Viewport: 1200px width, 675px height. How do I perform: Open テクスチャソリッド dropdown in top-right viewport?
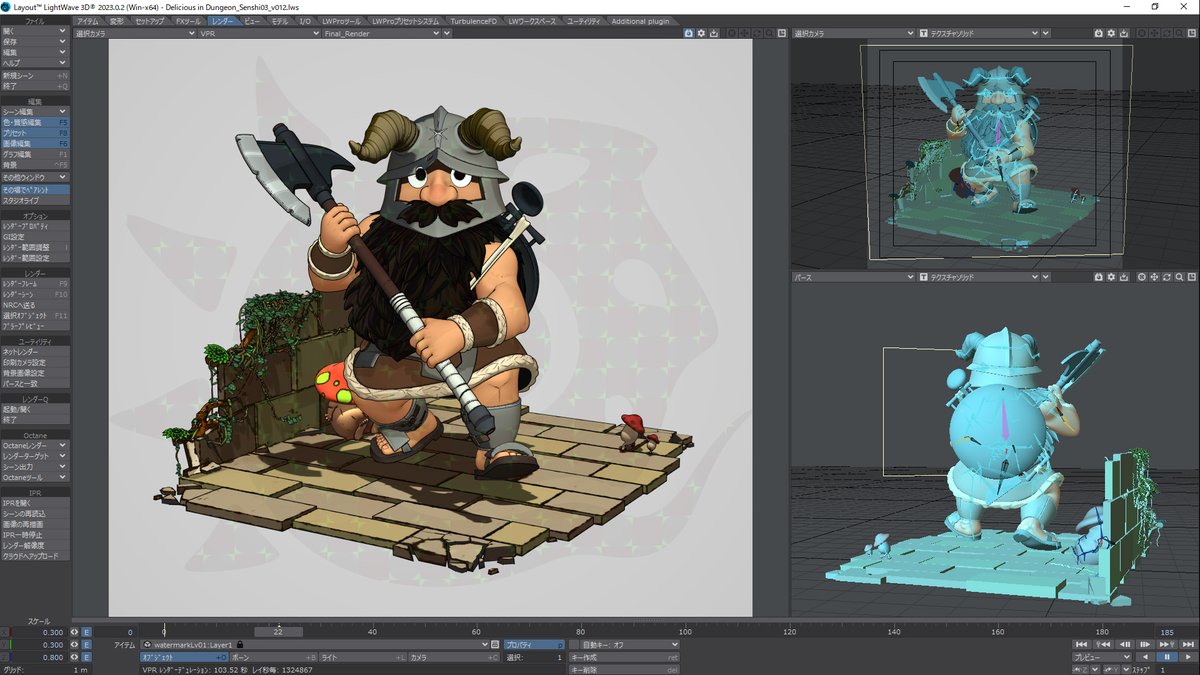tap(982, 33)
